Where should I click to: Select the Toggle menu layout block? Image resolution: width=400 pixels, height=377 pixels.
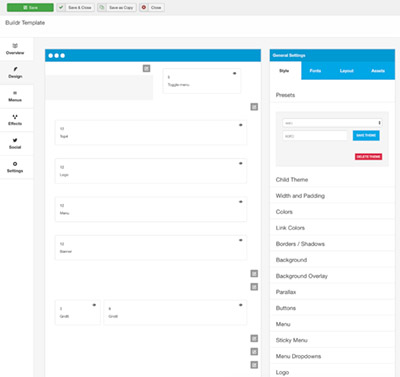(202, 81)
